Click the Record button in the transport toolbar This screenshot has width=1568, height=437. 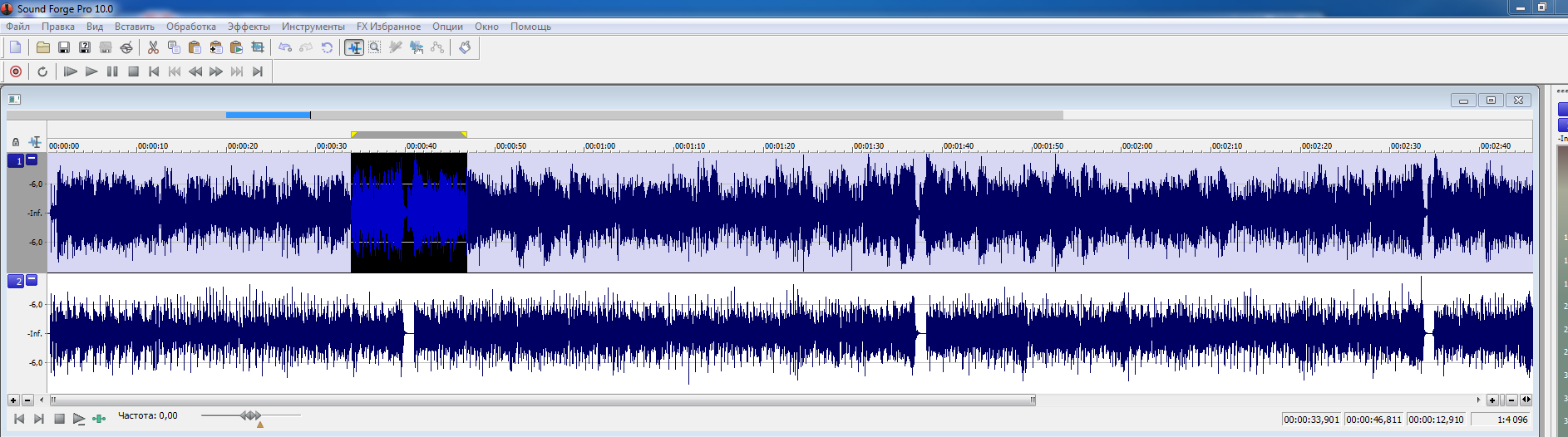pos(16,71)
